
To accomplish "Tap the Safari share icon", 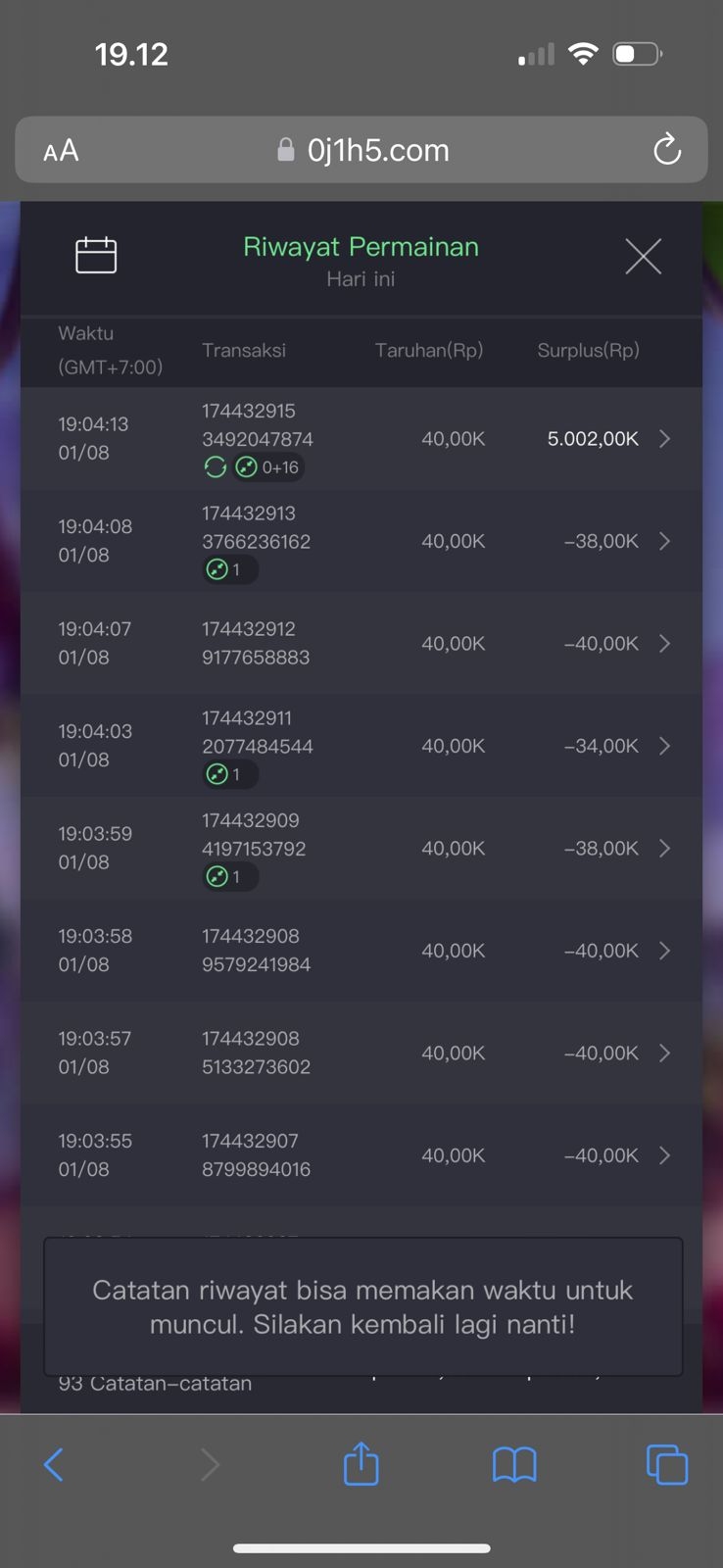I will pyautogui.click(x=361, y=1465).
